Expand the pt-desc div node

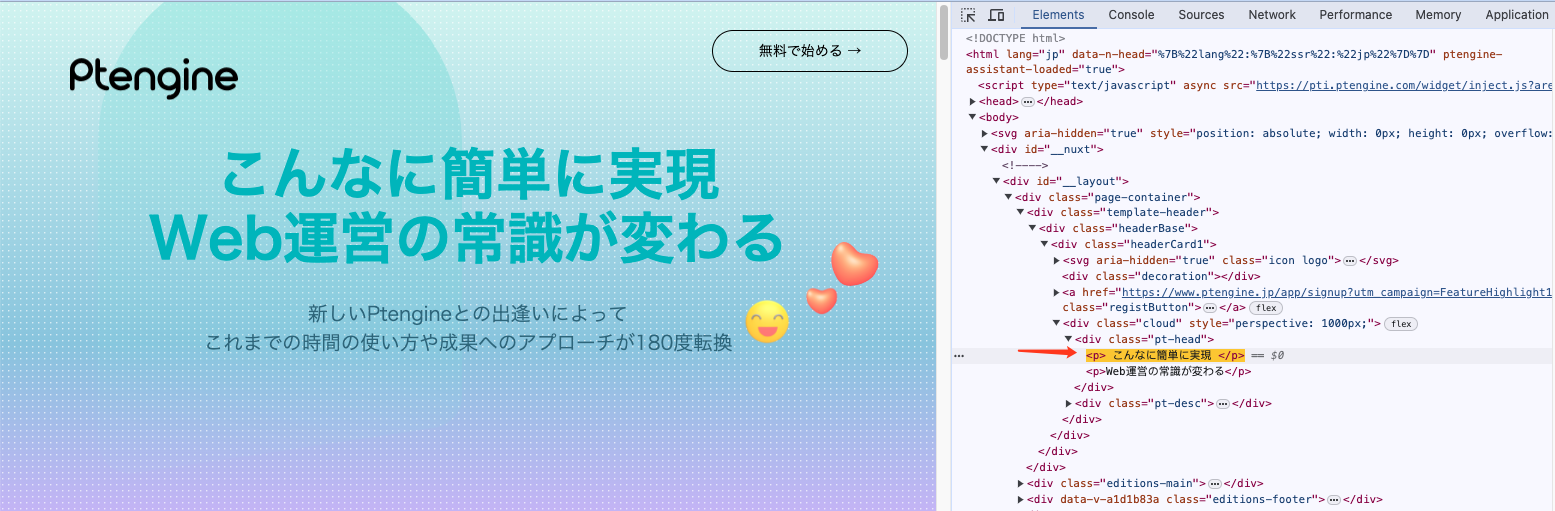(1069, 404)
